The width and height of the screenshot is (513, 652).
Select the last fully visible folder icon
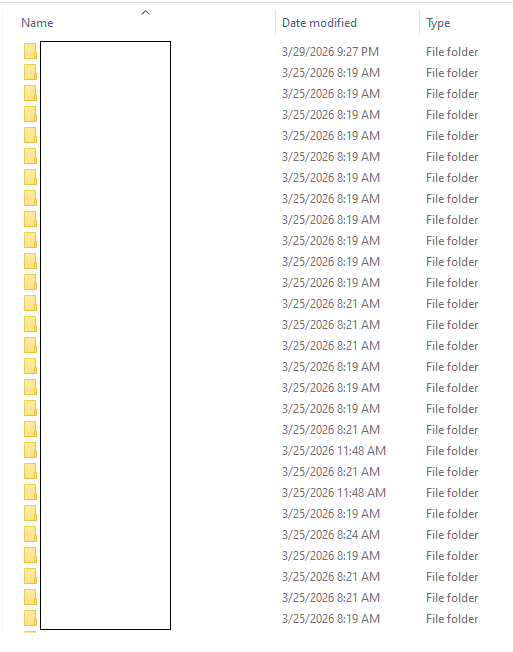[x=30, y=618]
